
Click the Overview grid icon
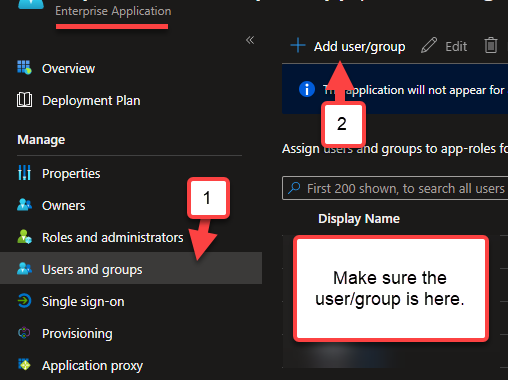[24, 68]
